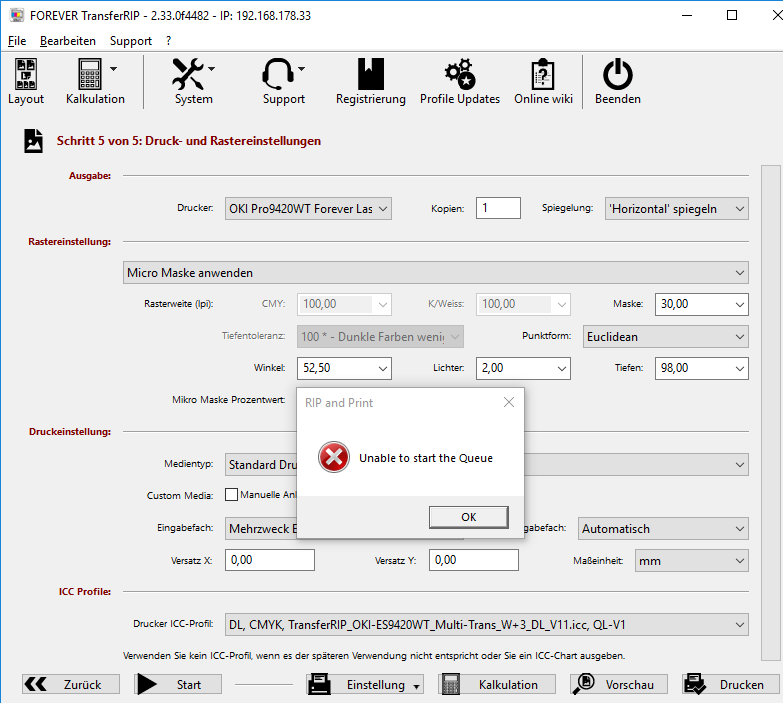The height and width of the screenshot is (703, 783).
Task: Expand the System toolbar dropdown arrow
Action: [212, 69]
